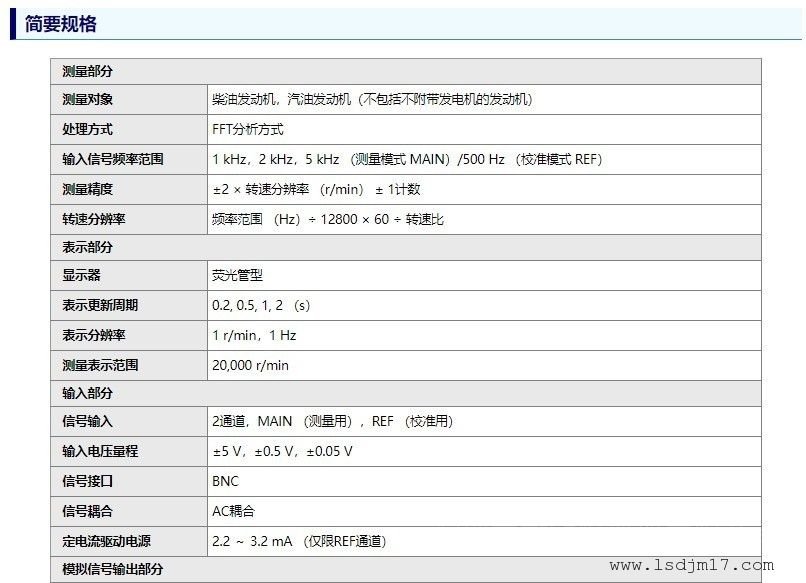Click the 表示部分 section header row
This screenshot has height=583, width=806.
click(x=87, y=247)
